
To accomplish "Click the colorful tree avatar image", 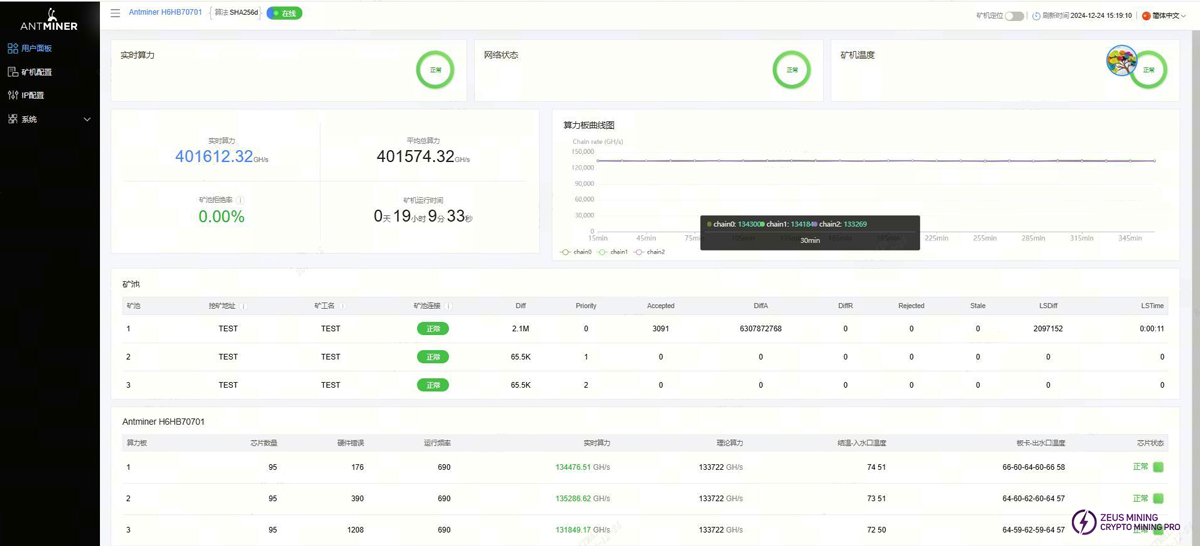I will pos(1121,60).
